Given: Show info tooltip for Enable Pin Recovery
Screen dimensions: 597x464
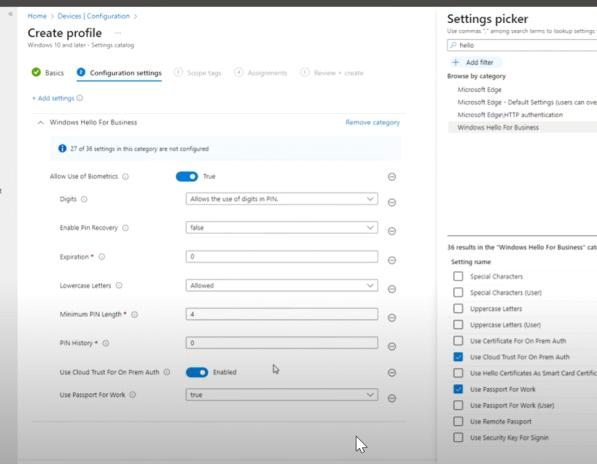Looking at the screenshot, I should [x=125, y=228].
